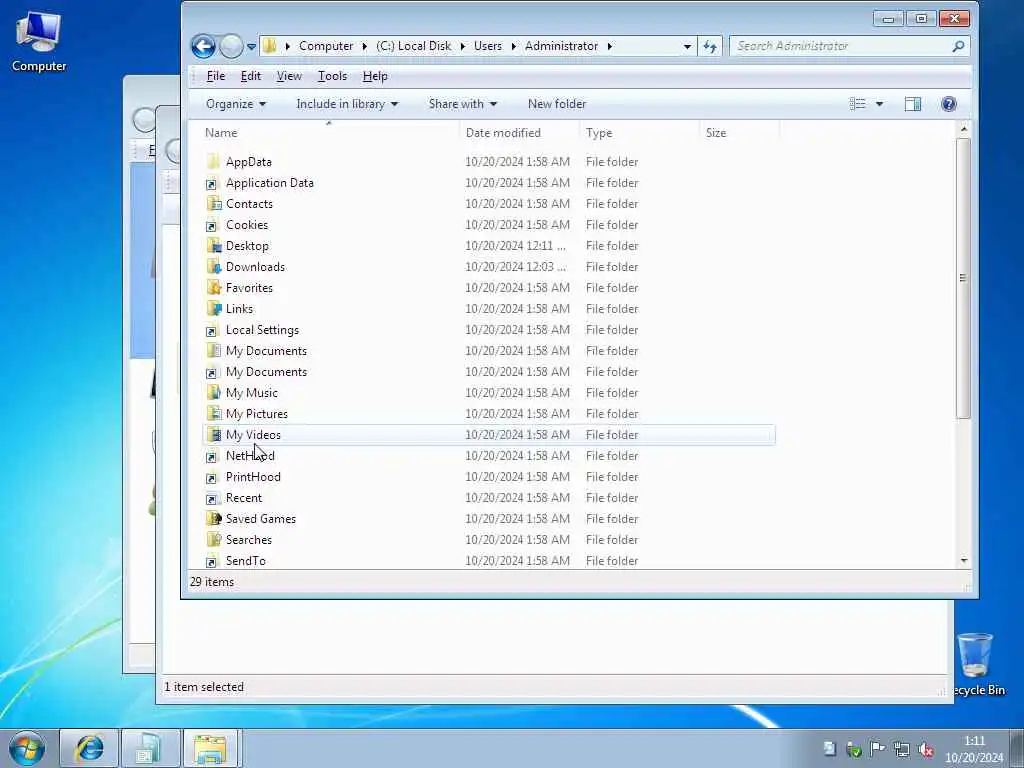Click the Change your view icon
The height and width of the screenshot is (768, 1024).
coord(857,104)
